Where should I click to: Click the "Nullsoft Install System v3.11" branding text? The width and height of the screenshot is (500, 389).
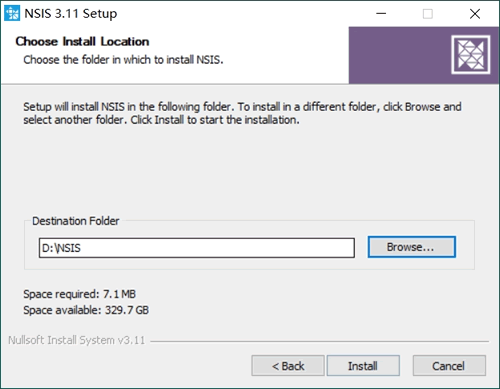point(77,340)
